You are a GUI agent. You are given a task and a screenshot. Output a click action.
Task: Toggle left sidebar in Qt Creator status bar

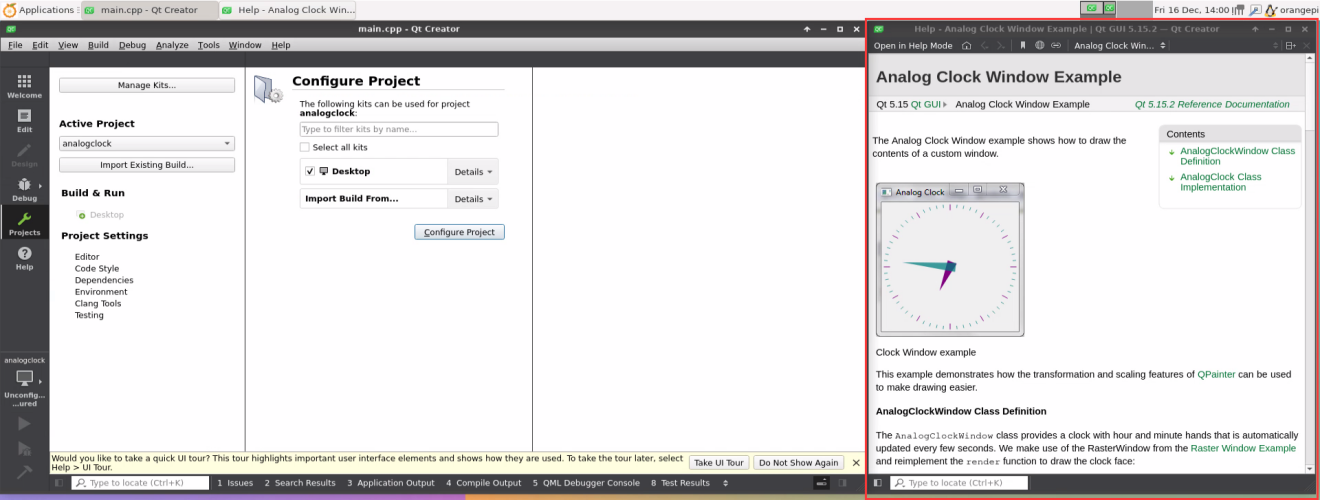tap(58, 483)
